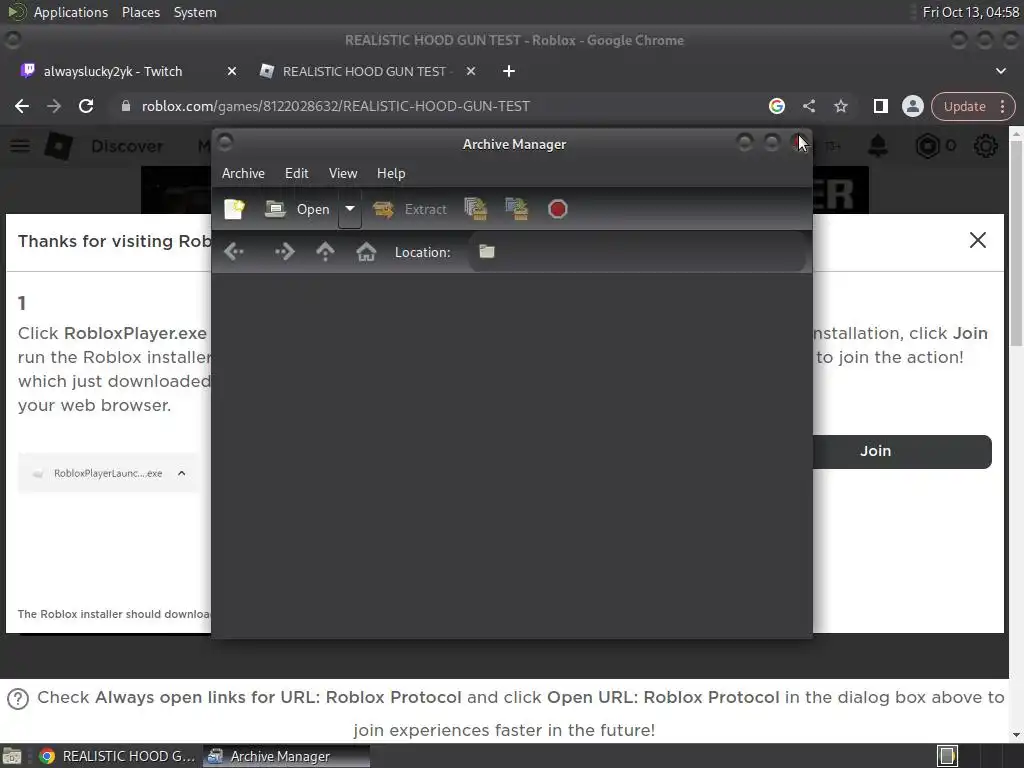The image size is (1024, 768).
Task: Open Roblox settings gear
Action: 985,146
